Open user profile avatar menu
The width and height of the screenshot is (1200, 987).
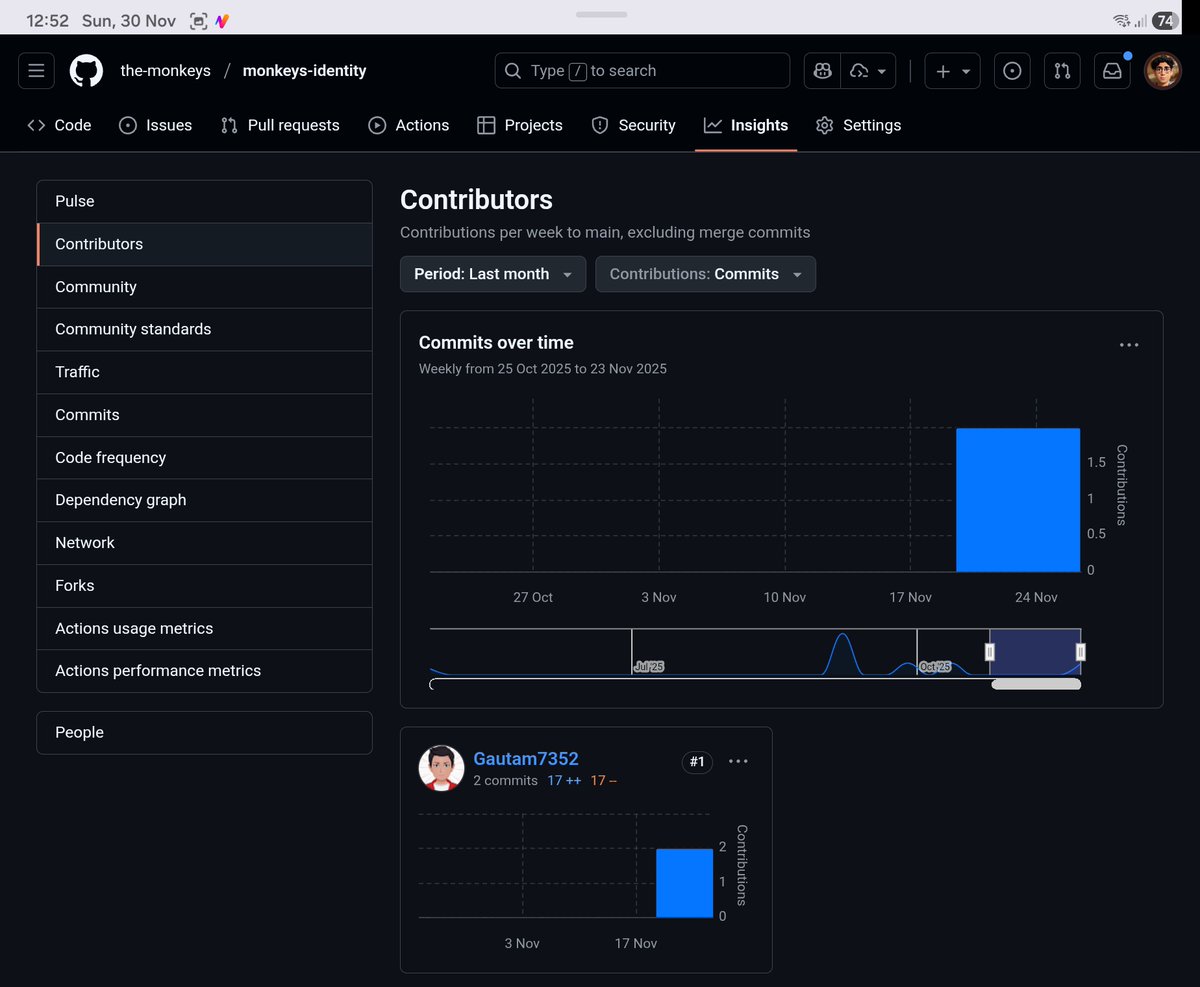(1163, 71)
